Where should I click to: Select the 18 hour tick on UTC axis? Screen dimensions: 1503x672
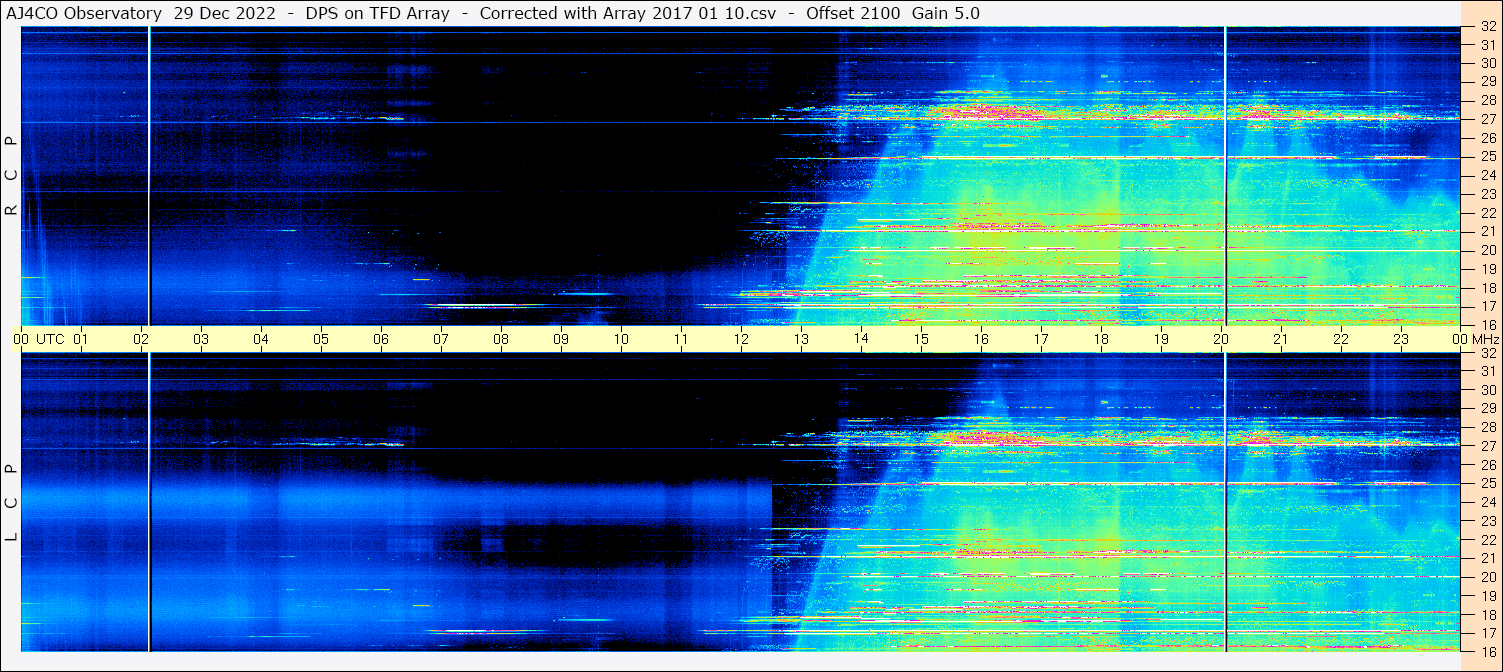tap(1101, 339)
